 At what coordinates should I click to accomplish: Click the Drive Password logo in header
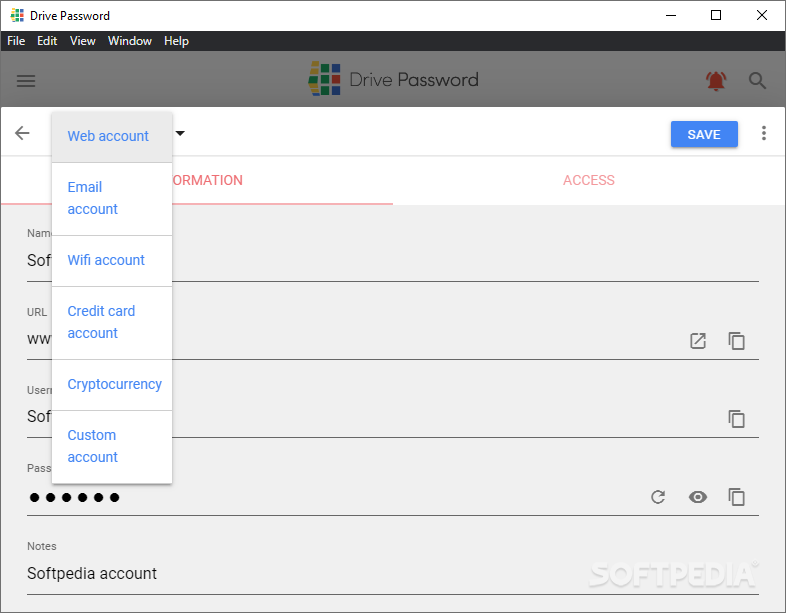tap(394, 79)
